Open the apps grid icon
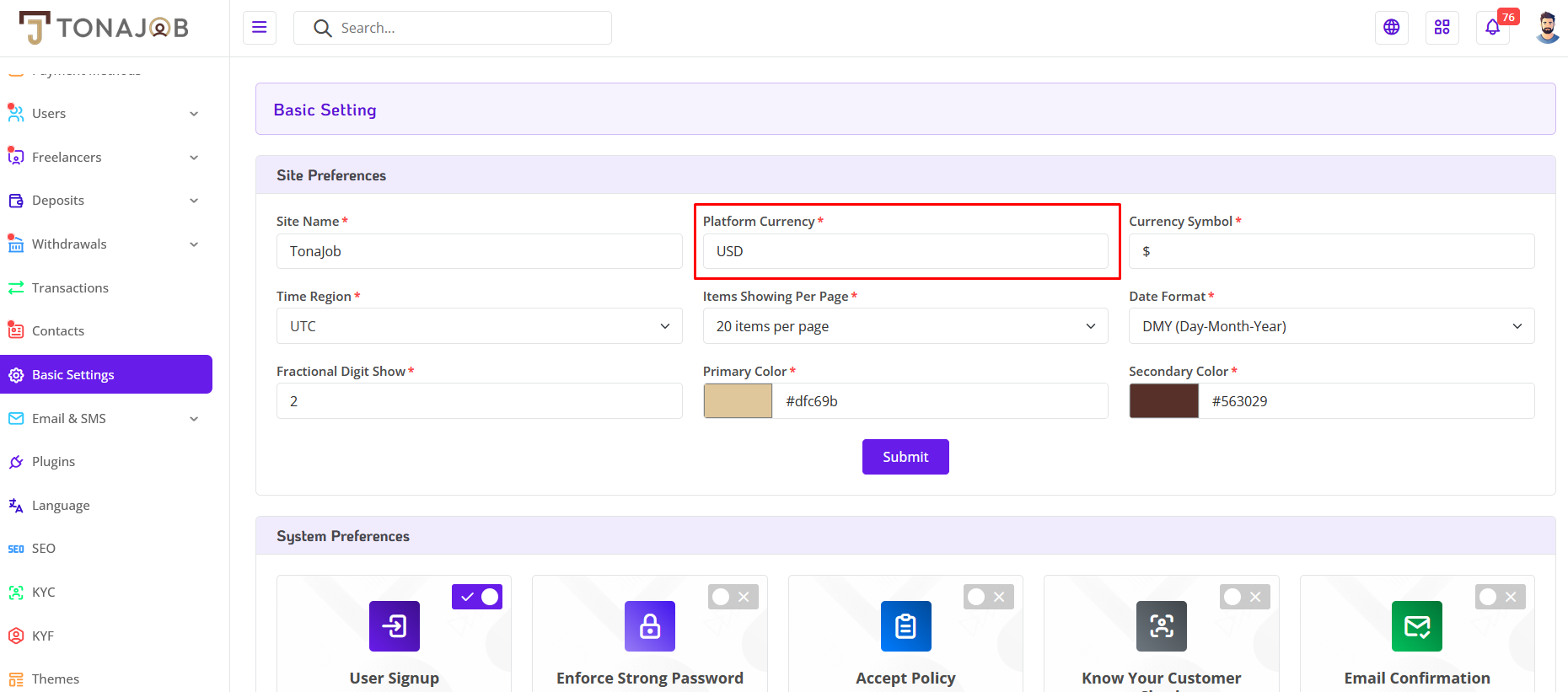Screen dimensions: 1568x692 (1442, 28)
